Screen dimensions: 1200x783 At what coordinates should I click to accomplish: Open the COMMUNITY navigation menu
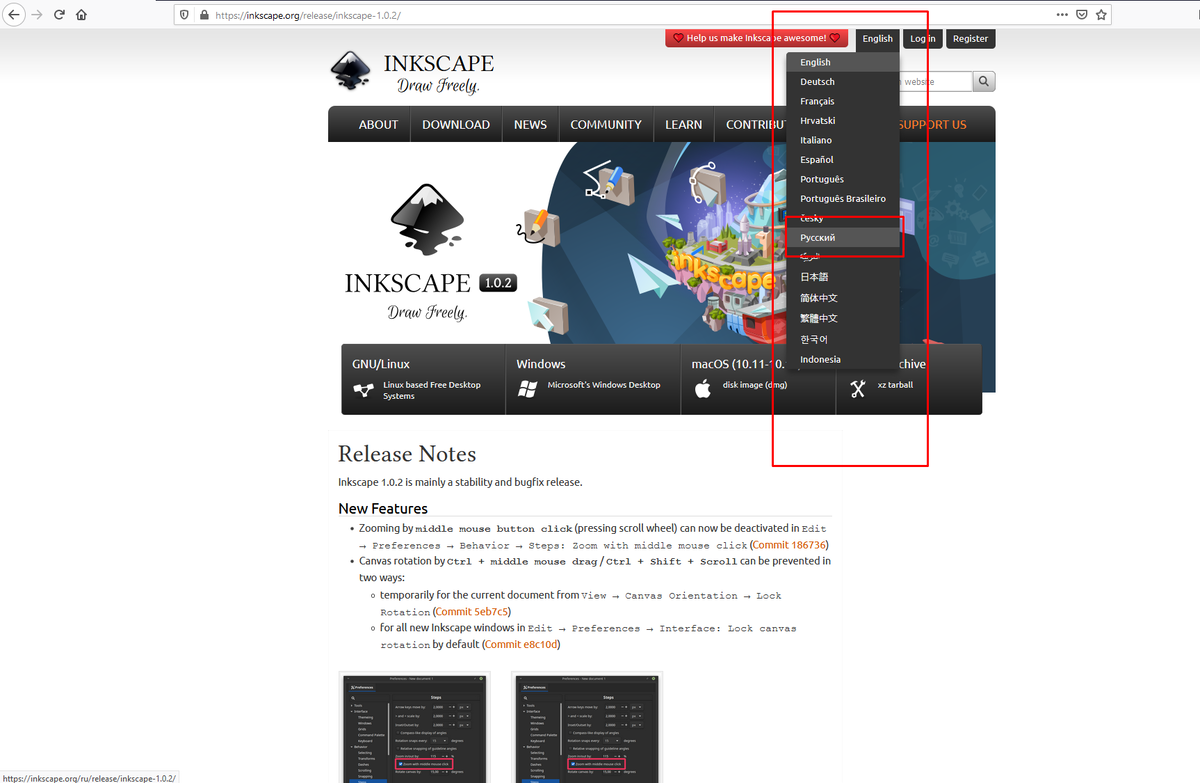pyautogui.click(x=606, y=125)
